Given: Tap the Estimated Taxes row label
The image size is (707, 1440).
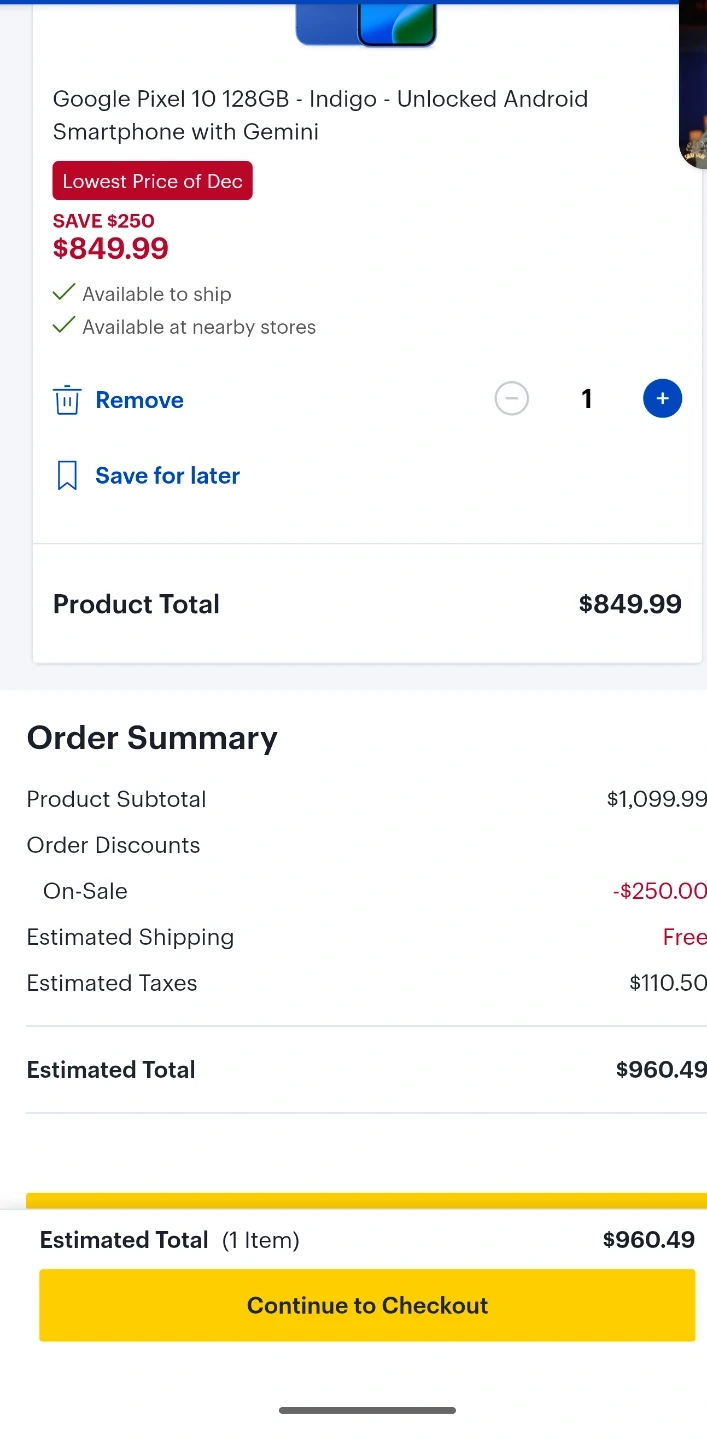Looking at the screenshot, I should [x=112, y=983].
